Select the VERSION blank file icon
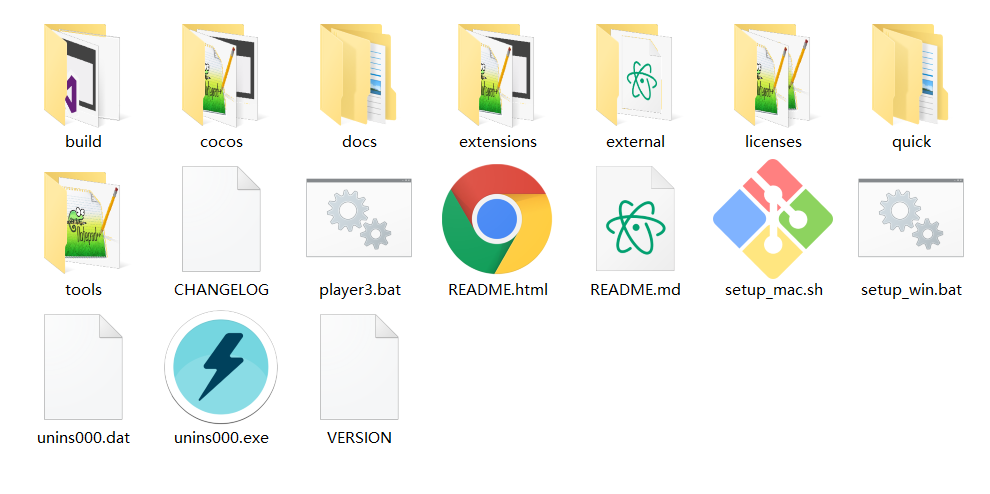Image resolution: width=990 pixels, height=494 pixels. (x=359, y=366)
